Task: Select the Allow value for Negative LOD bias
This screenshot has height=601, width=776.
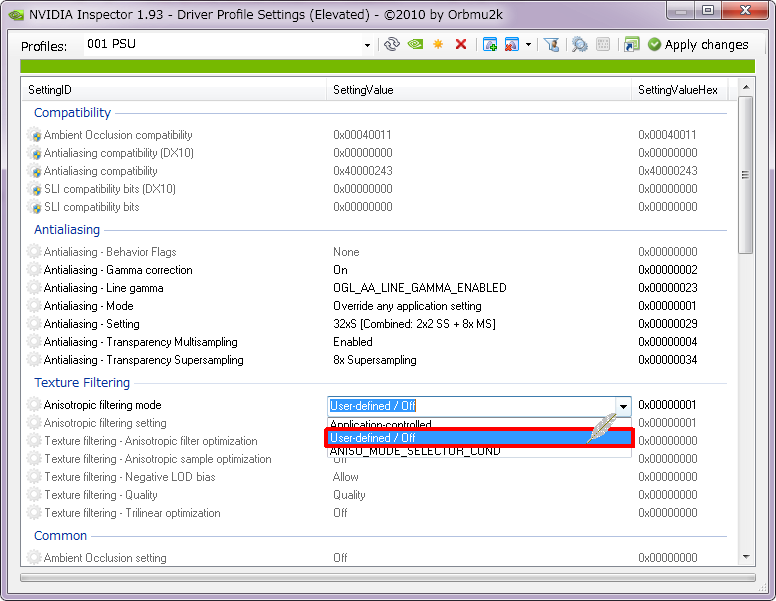Action: click(x=345, y=477)
